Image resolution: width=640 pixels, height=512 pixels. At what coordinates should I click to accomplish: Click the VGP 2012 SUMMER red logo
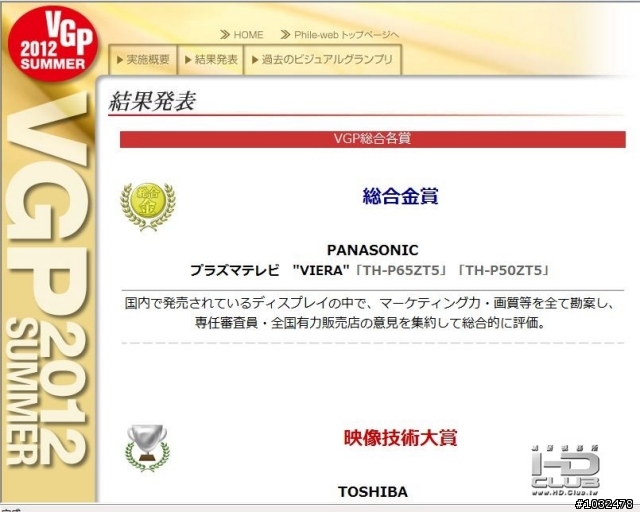[53, 43]
